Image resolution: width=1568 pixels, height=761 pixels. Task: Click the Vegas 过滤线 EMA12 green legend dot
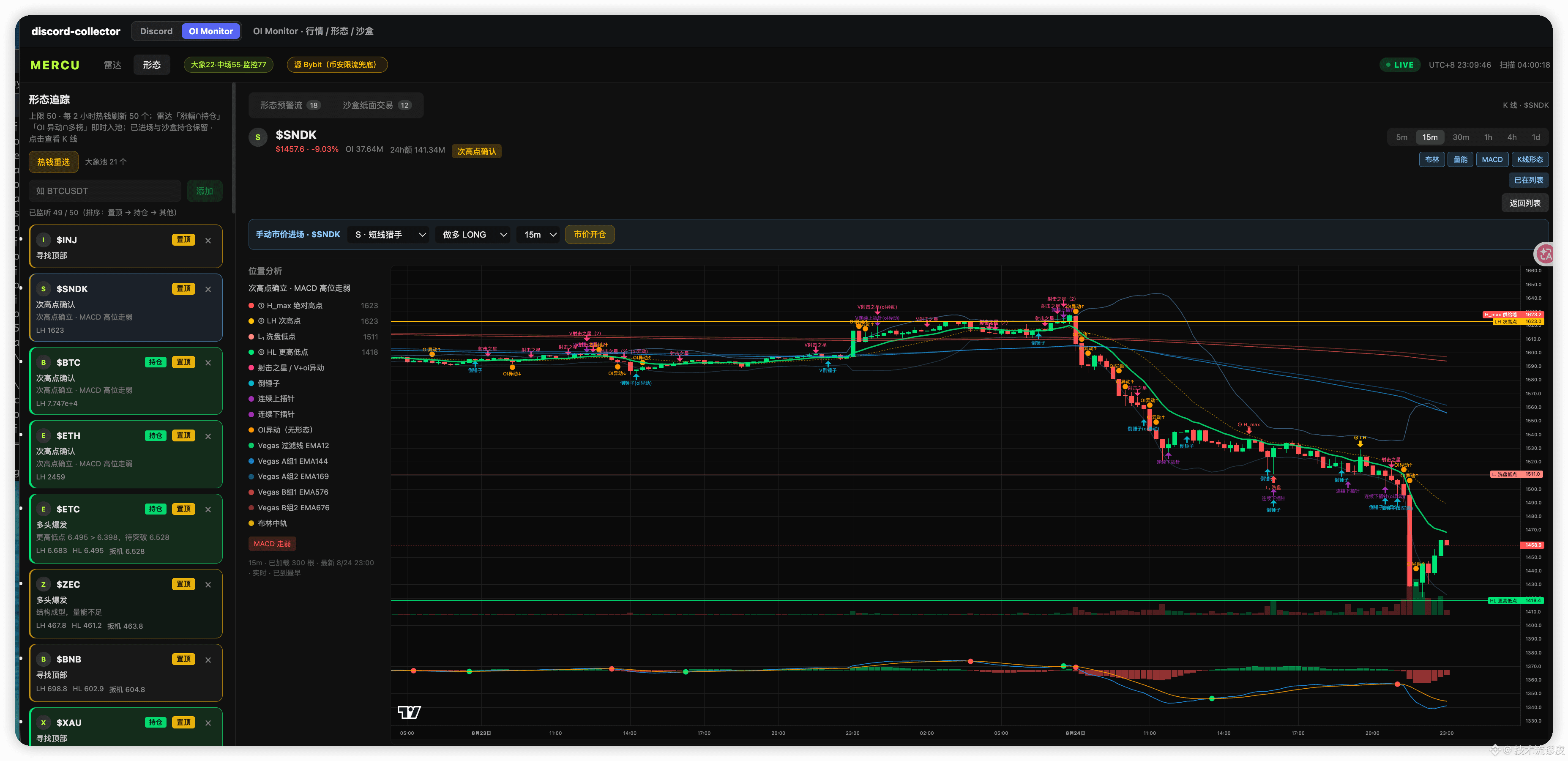[251, 446]
